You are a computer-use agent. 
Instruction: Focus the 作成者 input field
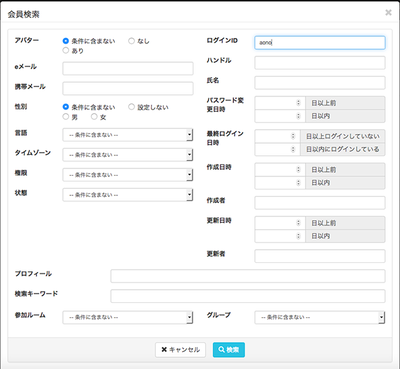pos(320,203)
